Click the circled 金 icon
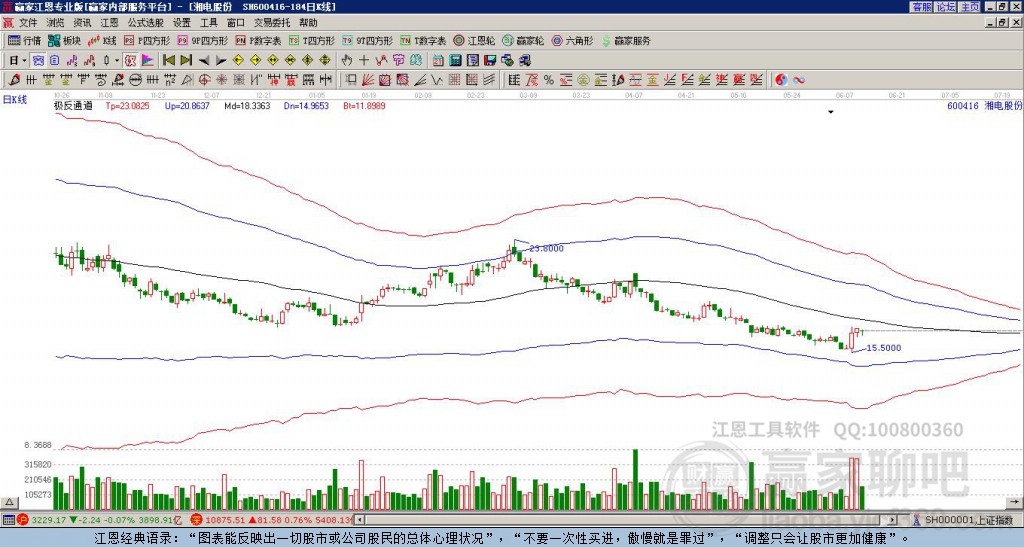Viewport: 1024px width, 548px height. [x=582, y=80]
